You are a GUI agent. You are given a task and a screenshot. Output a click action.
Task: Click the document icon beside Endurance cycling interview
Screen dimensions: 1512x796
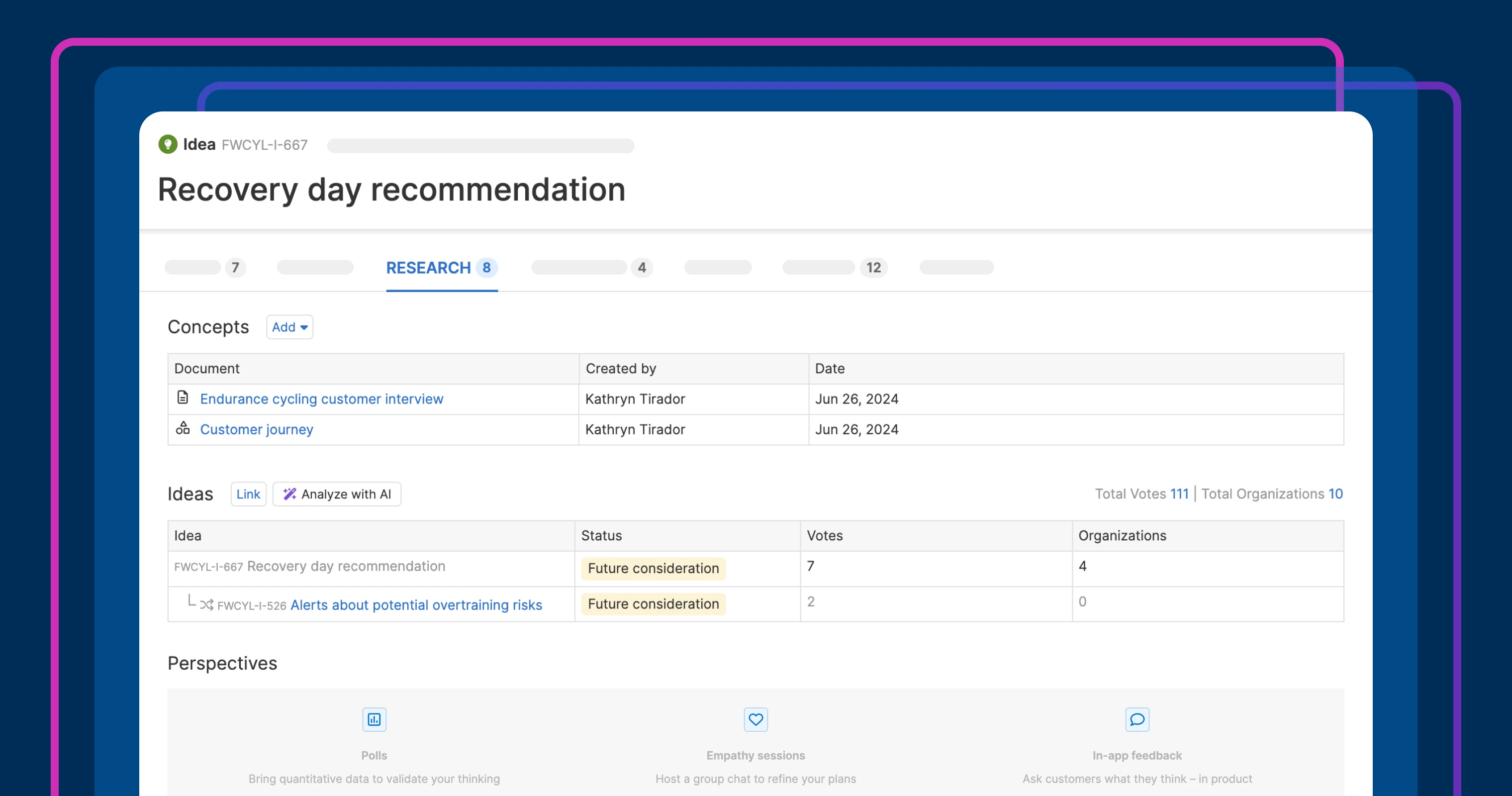[x=183, y=398]
